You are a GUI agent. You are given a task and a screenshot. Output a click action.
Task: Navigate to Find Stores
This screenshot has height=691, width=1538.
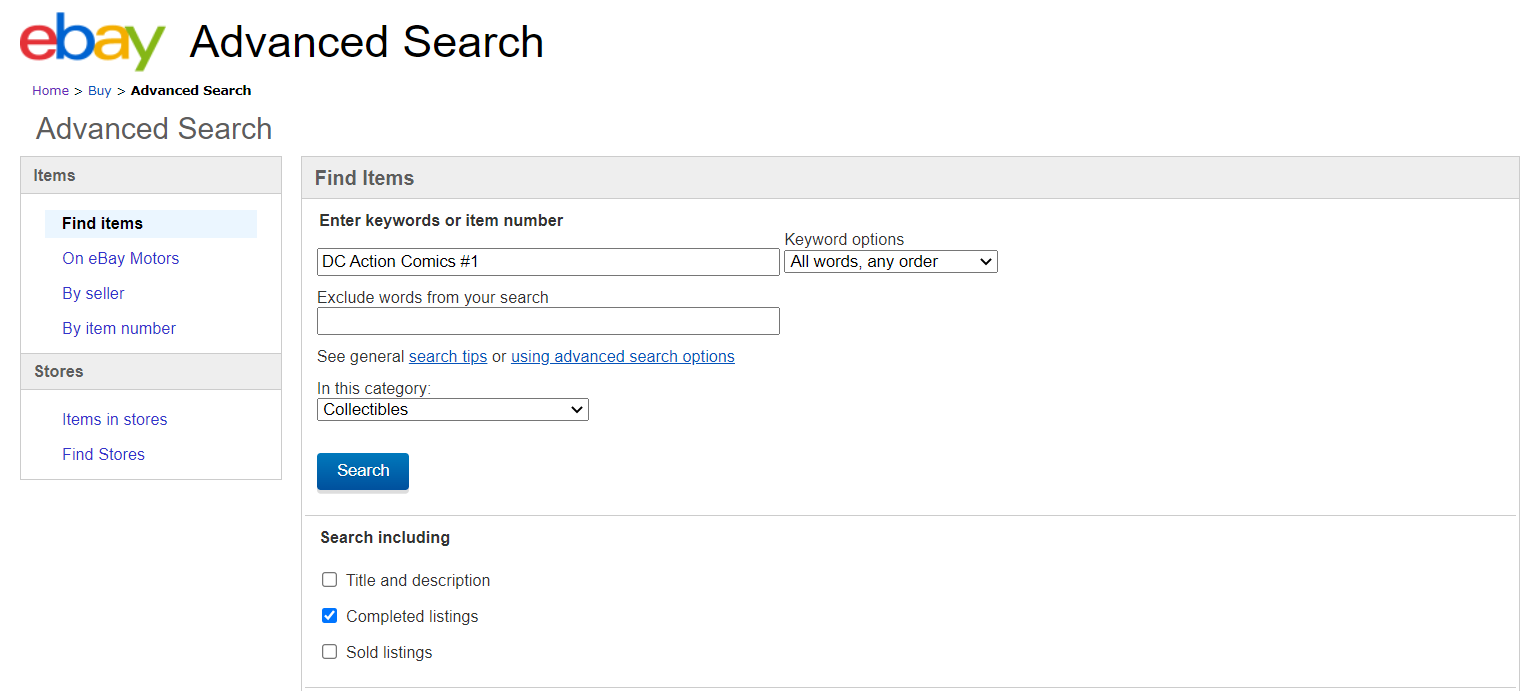[103, 455]
